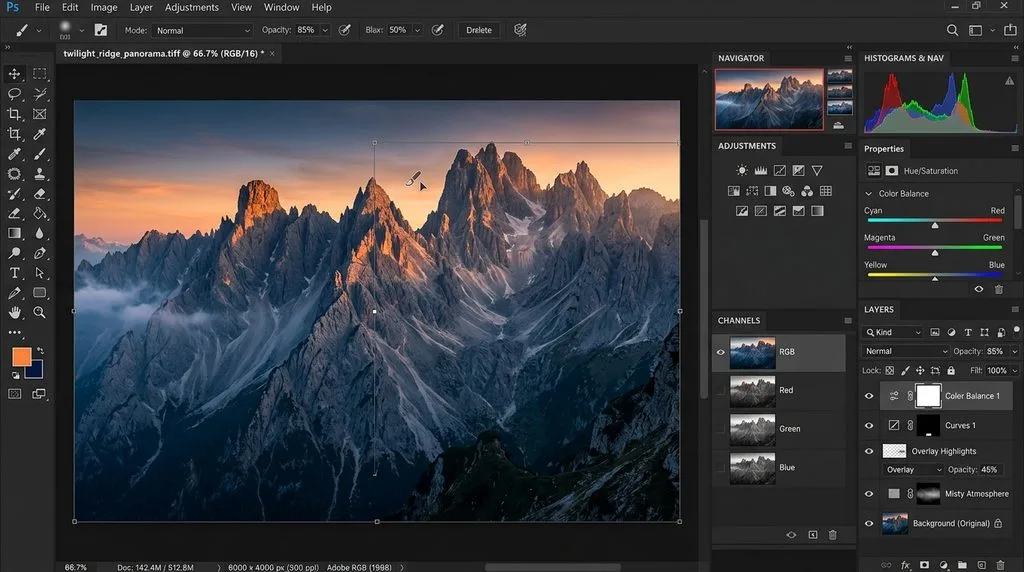Filter layers by type layers icon
The height and width of the screenshot is (572, 1024).
click(x=968, y=332)
